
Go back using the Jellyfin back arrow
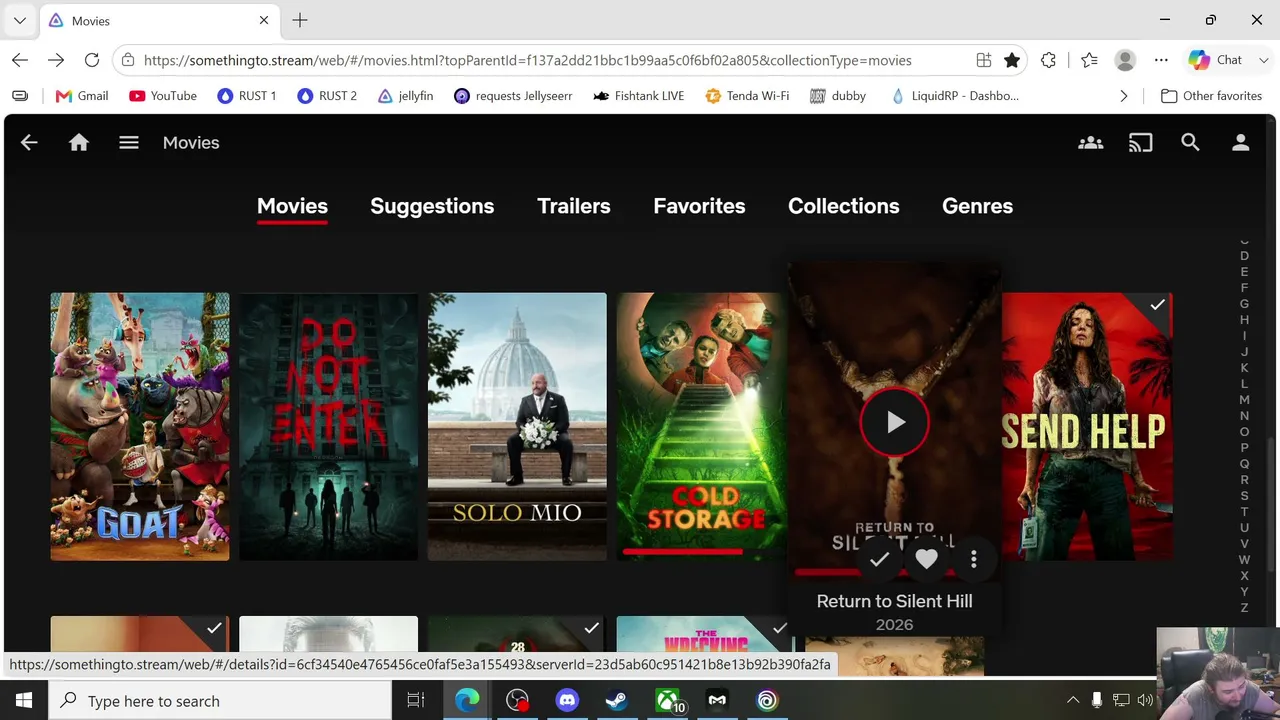[x=29, y=143]
